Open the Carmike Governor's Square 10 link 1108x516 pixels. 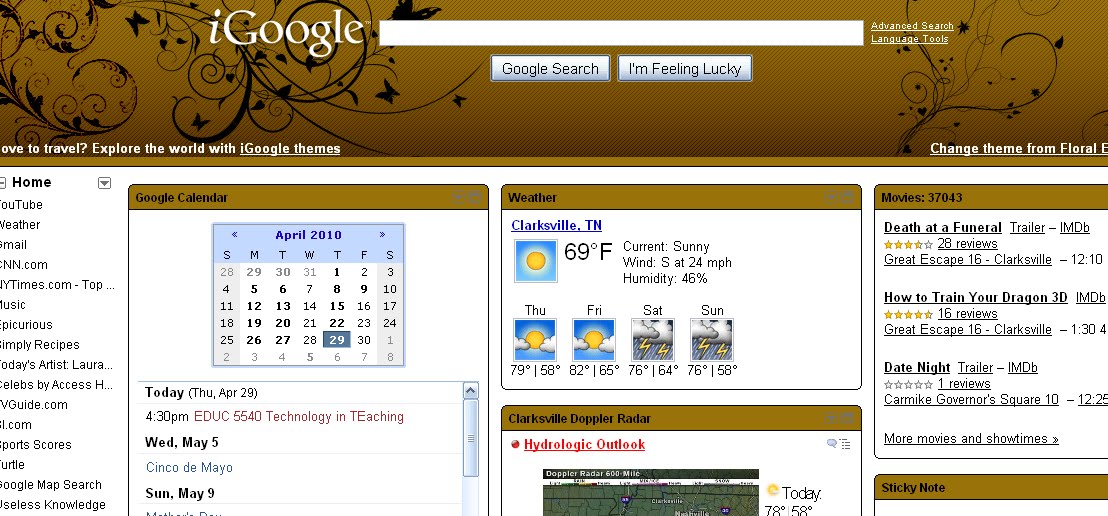click(972, 400)
